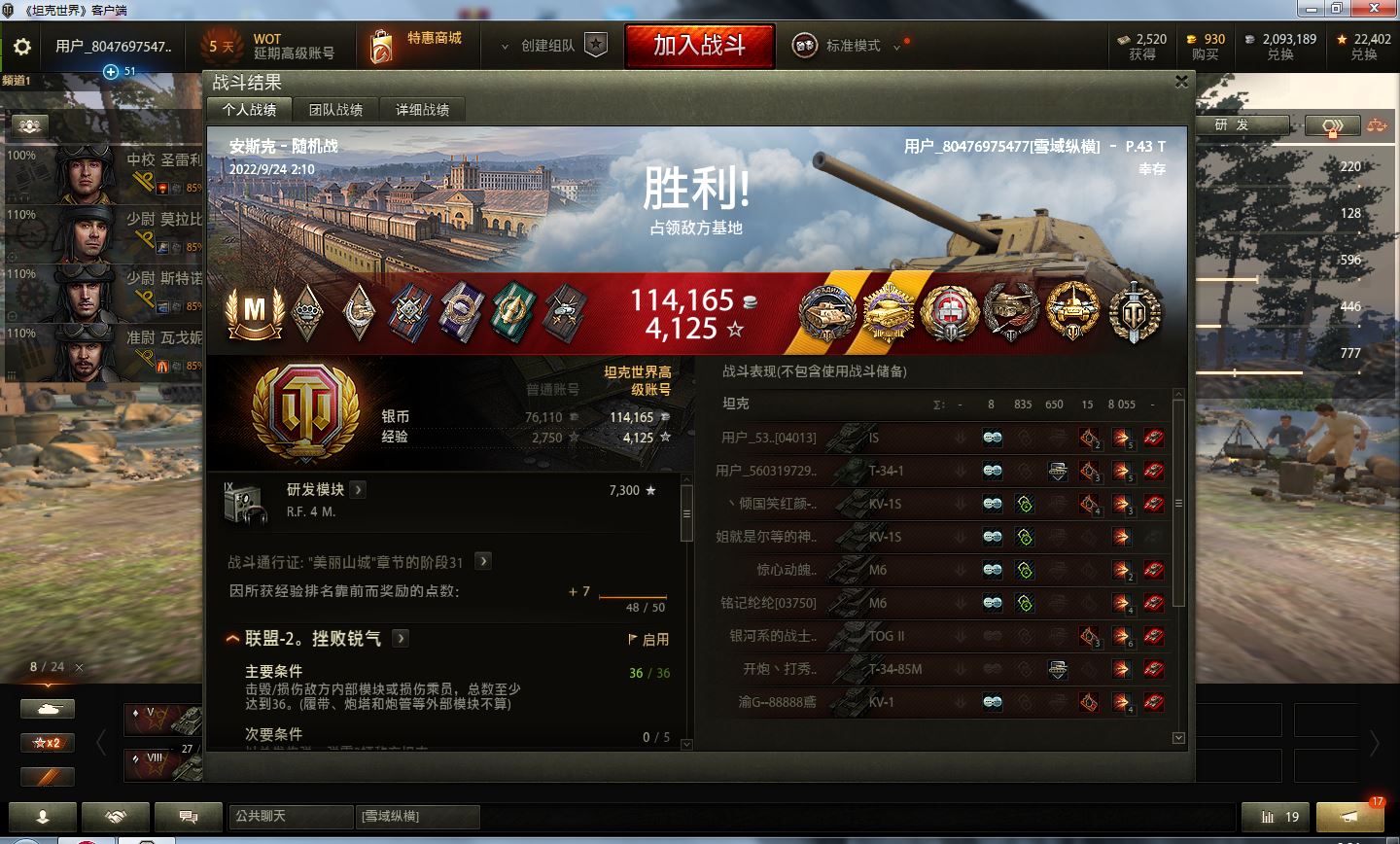
Task: Click the battle pass points progress bar
Action: (632, 597)
